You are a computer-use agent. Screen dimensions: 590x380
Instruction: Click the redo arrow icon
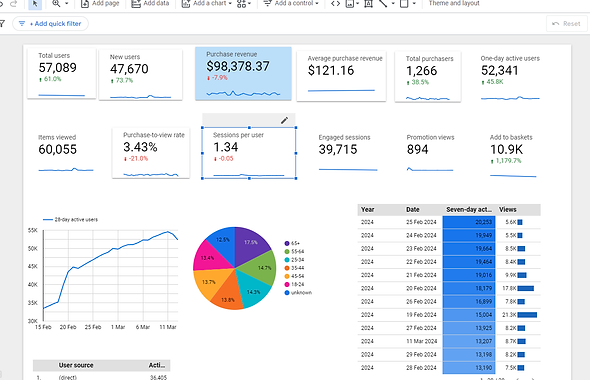[14, 3]
